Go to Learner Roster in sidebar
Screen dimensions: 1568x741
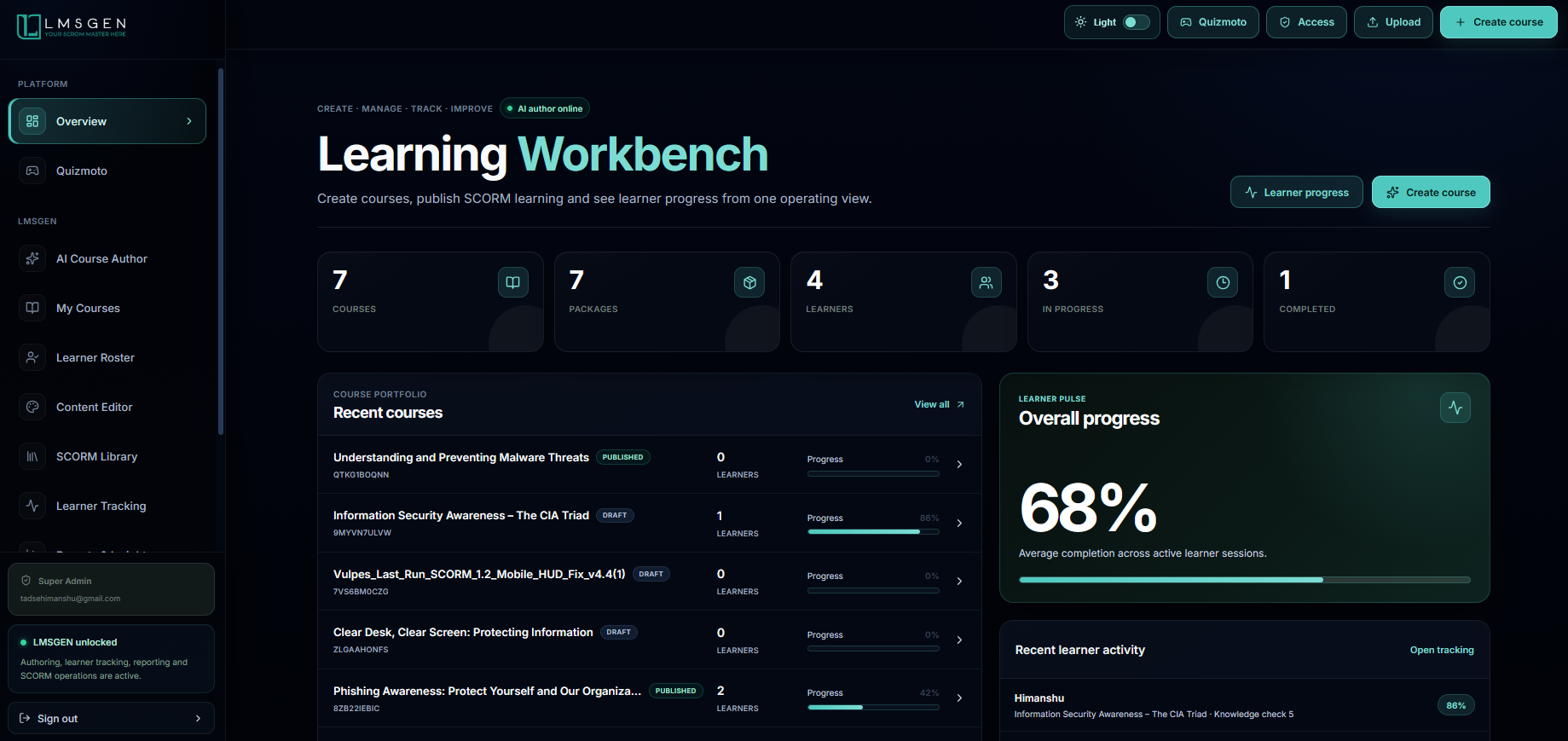[107, 357]
